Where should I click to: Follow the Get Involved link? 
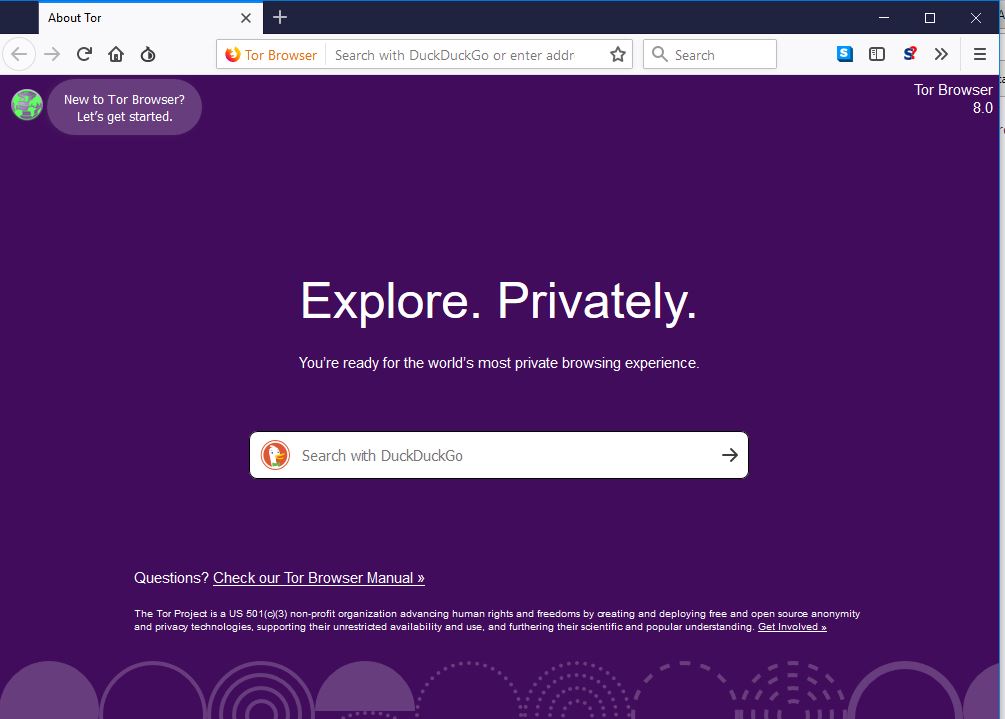pos(792,627)
